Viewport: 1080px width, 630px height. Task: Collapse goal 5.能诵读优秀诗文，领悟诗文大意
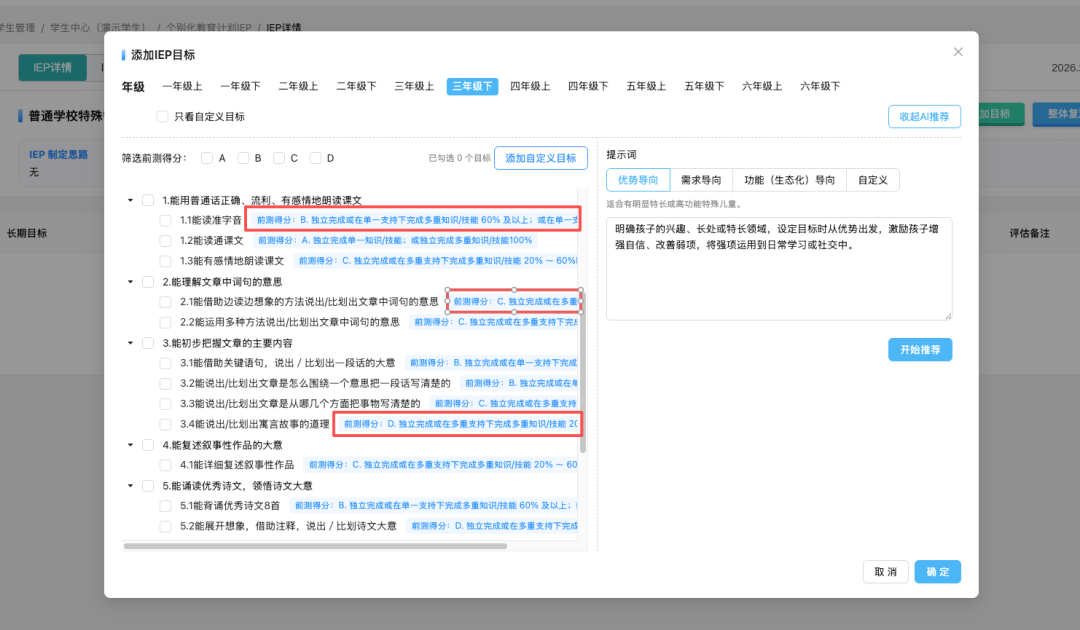point(130,485)
